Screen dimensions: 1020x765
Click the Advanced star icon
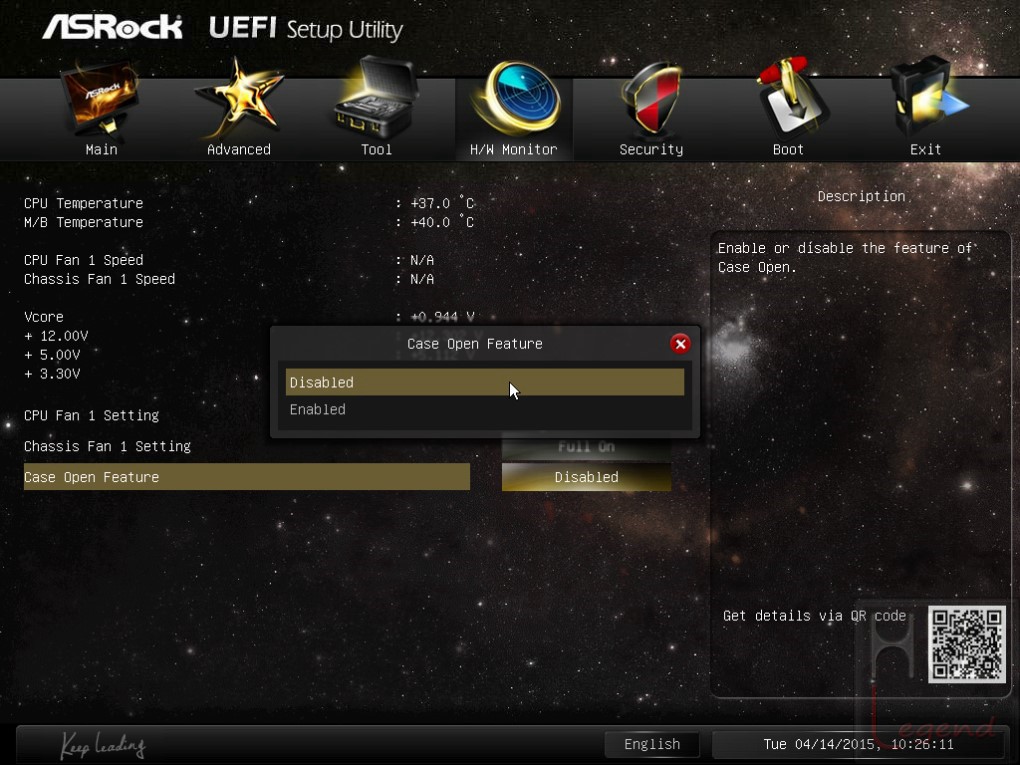(x=239, y=98)
